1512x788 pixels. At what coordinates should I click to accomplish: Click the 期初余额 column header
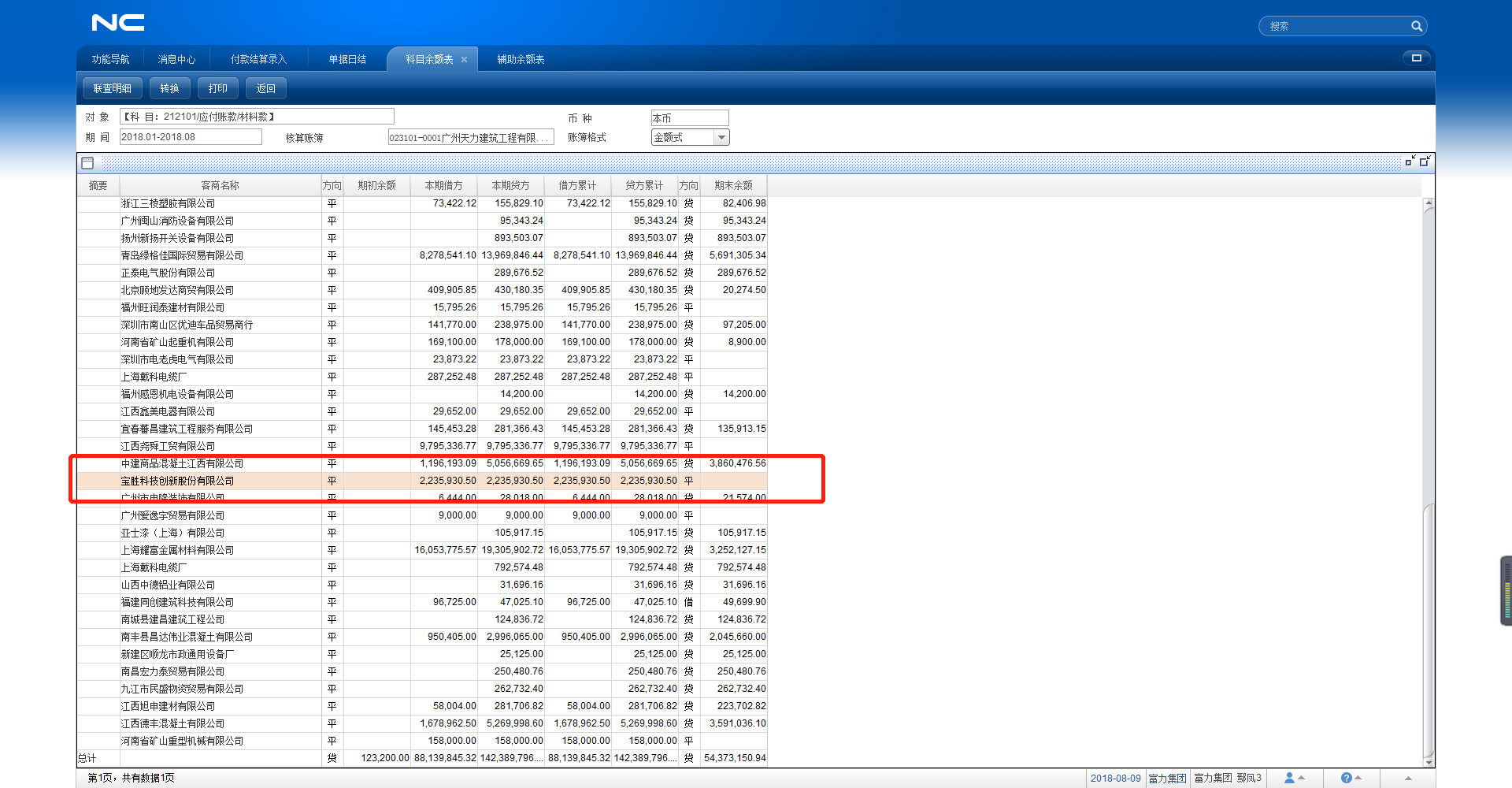pos(376,186)
